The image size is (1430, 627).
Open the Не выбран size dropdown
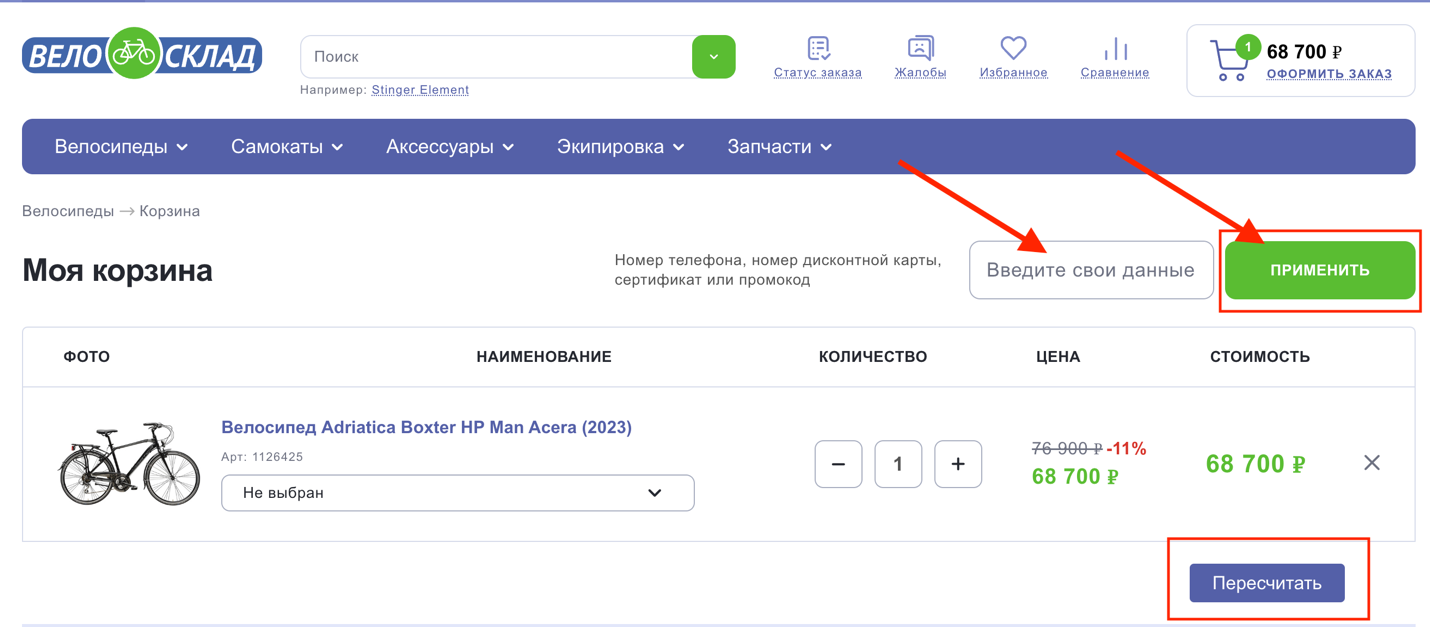coord(457,493)
